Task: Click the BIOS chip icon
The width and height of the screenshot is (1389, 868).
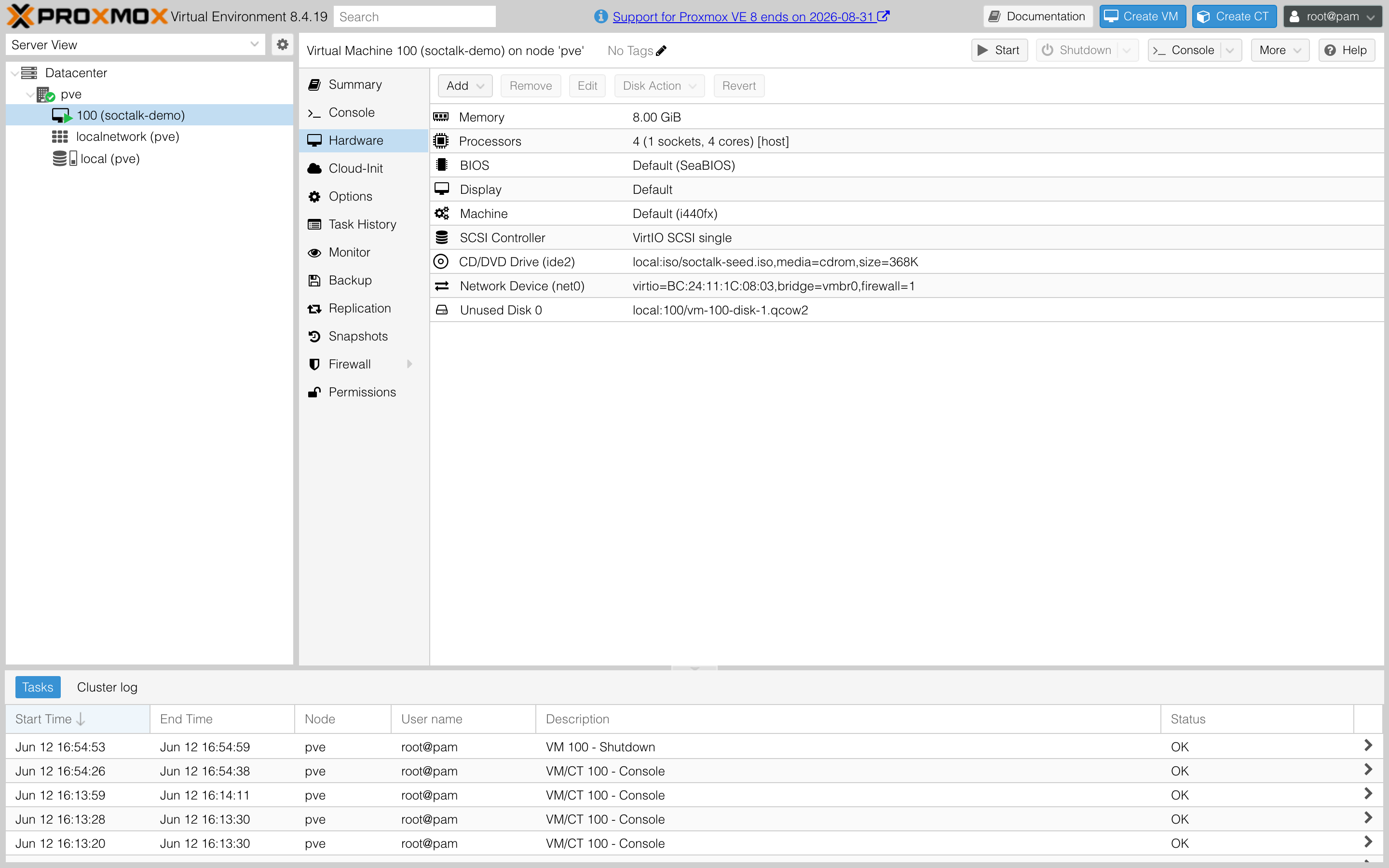Action: [x=441, y=165]
